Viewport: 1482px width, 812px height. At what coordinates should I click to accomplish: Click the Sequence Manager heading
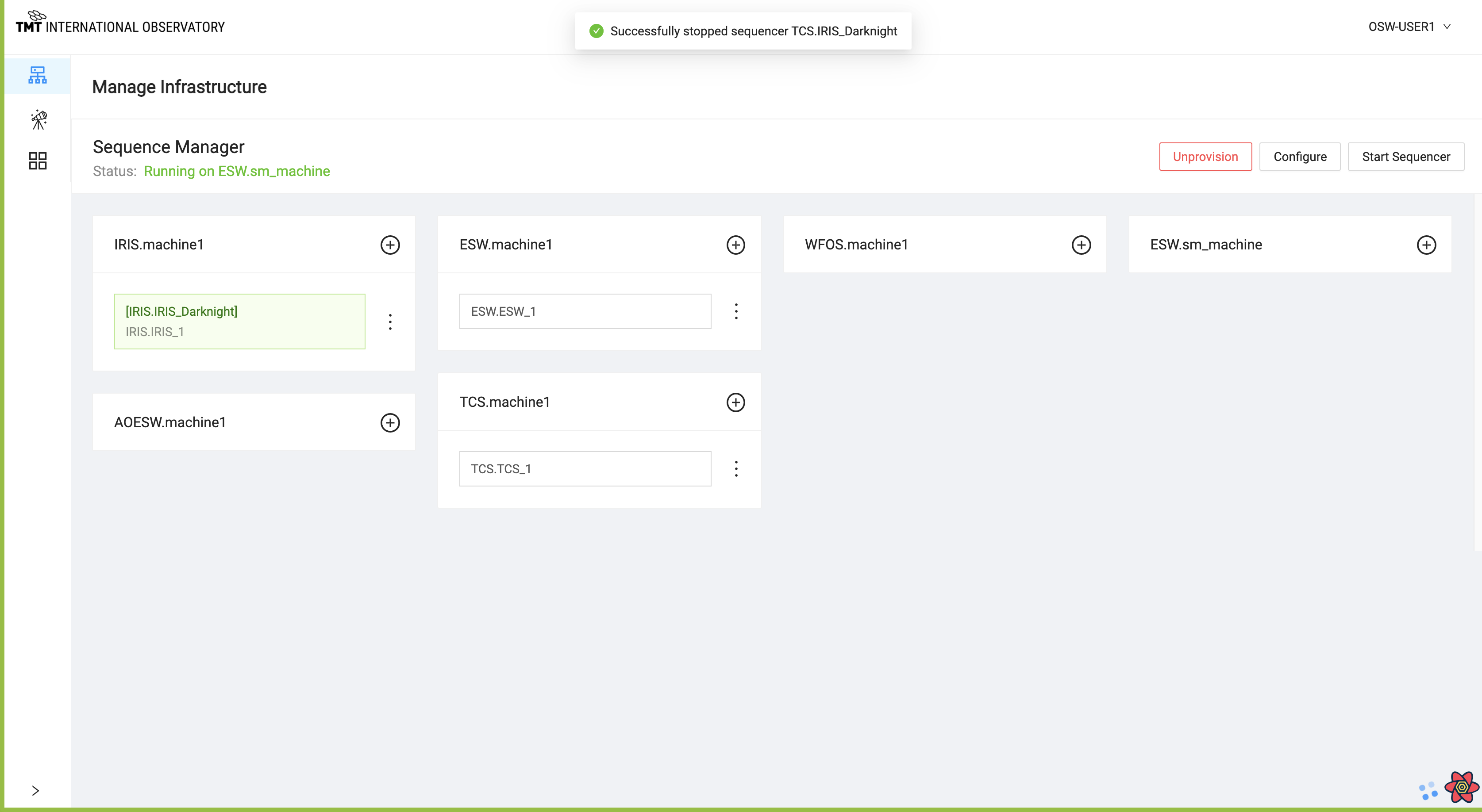(x=169, y=147)
